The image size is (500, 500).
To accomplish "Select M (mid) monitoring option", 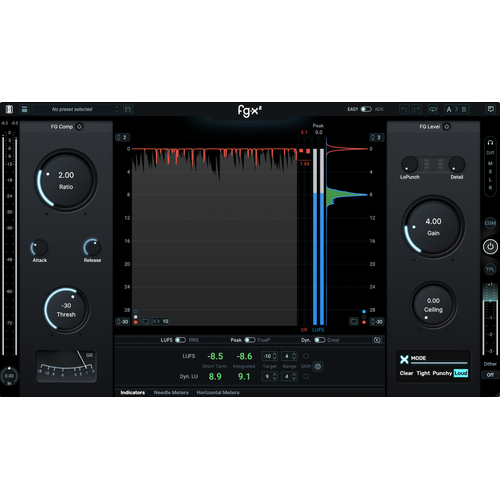I will [490, 163].
